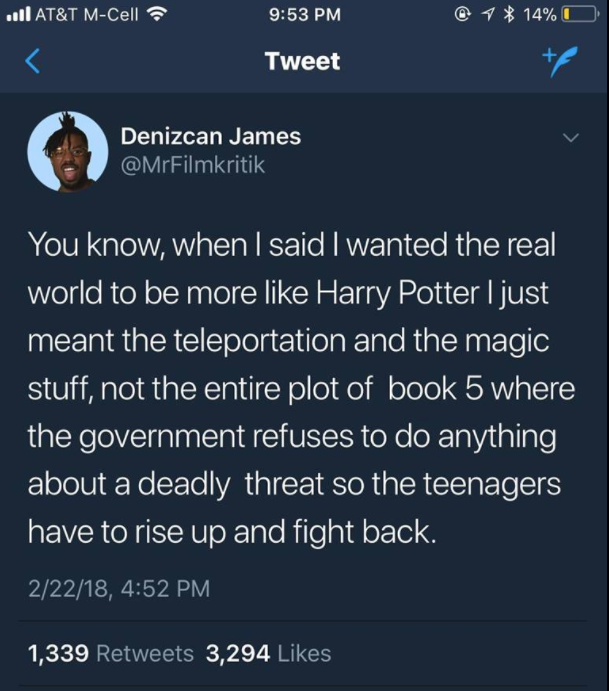Screen dimensions: 609x691
Task: Tap the location services arrow icon
Action: [487, 15]
